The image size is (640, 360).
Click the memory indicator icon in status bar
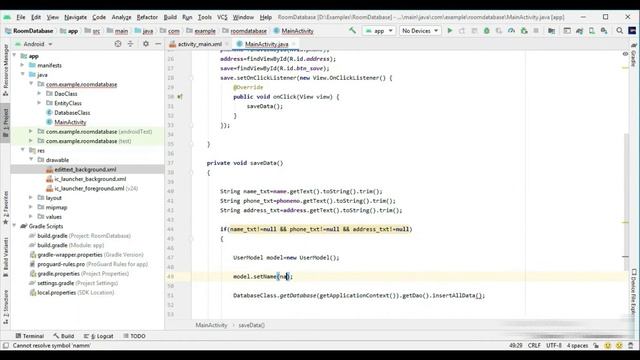[631, 345]
